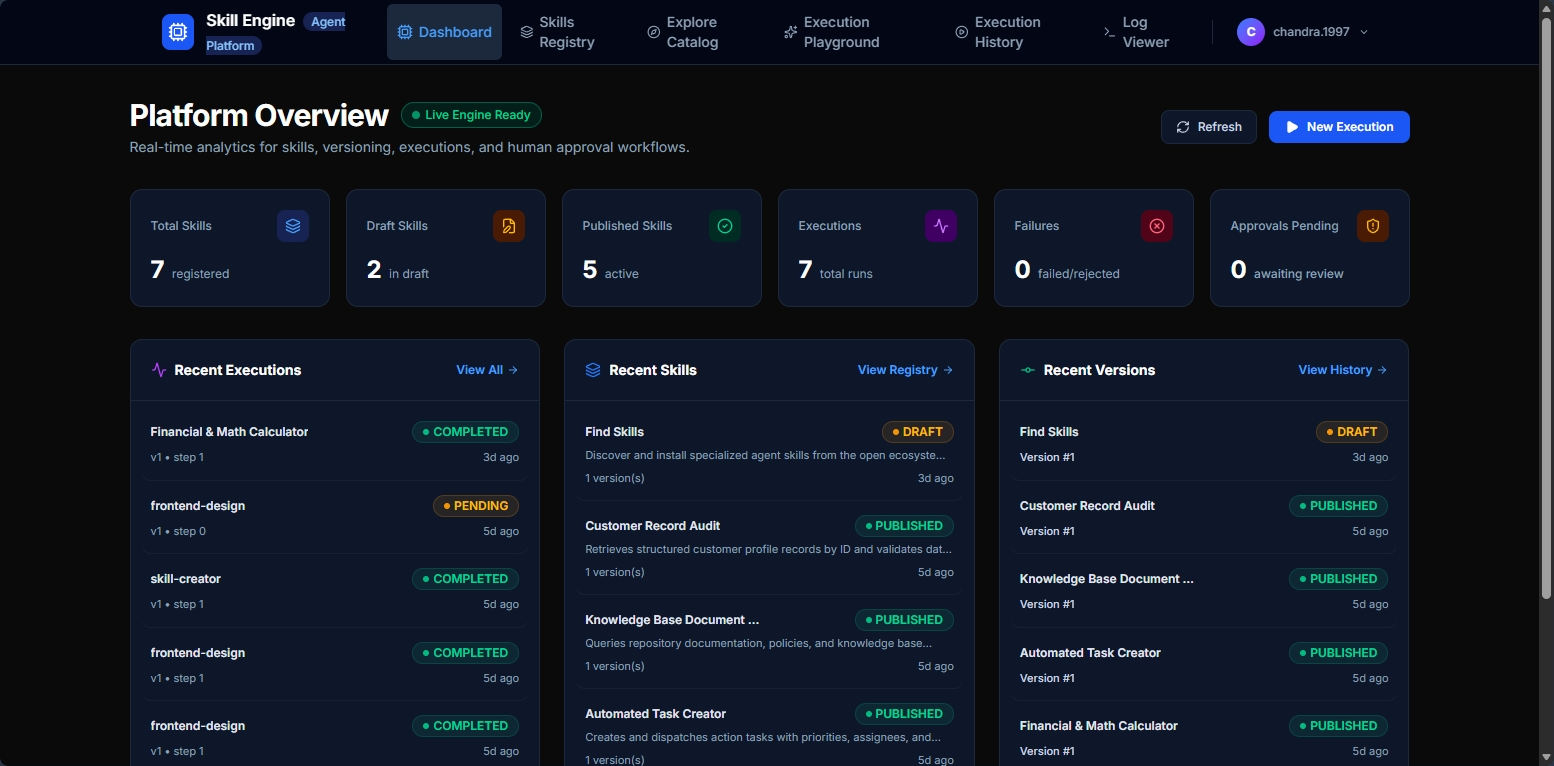
Task: Click the Live Engine Ready status badge
Action: [x=471, y=115]
